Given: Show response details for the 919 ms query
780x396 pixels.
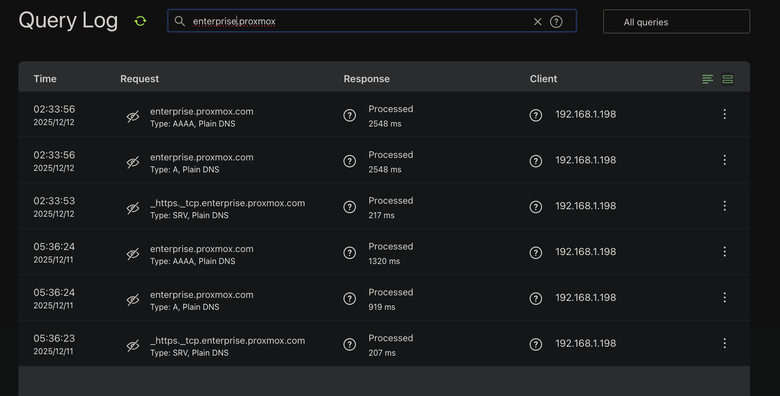Looking at the screenshot, I should point(350,298).
